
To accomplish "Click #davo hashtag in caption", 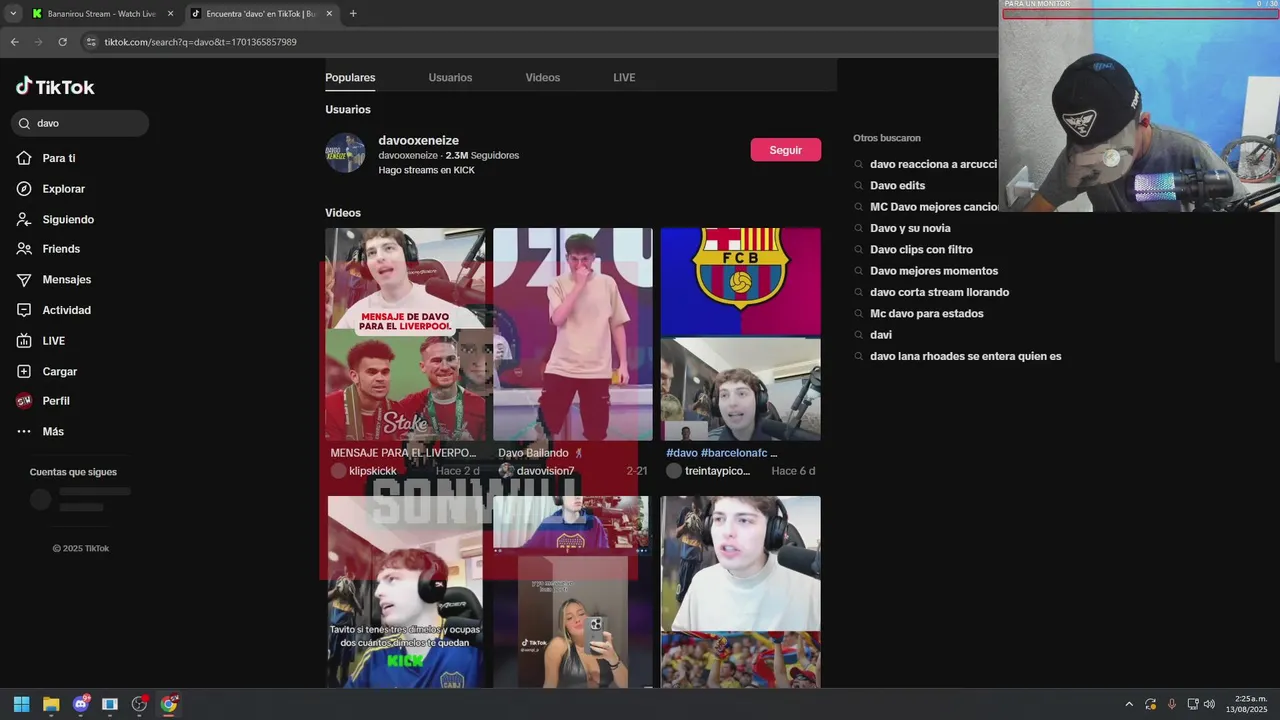I will pyautogui.click(x=682, y=453).
